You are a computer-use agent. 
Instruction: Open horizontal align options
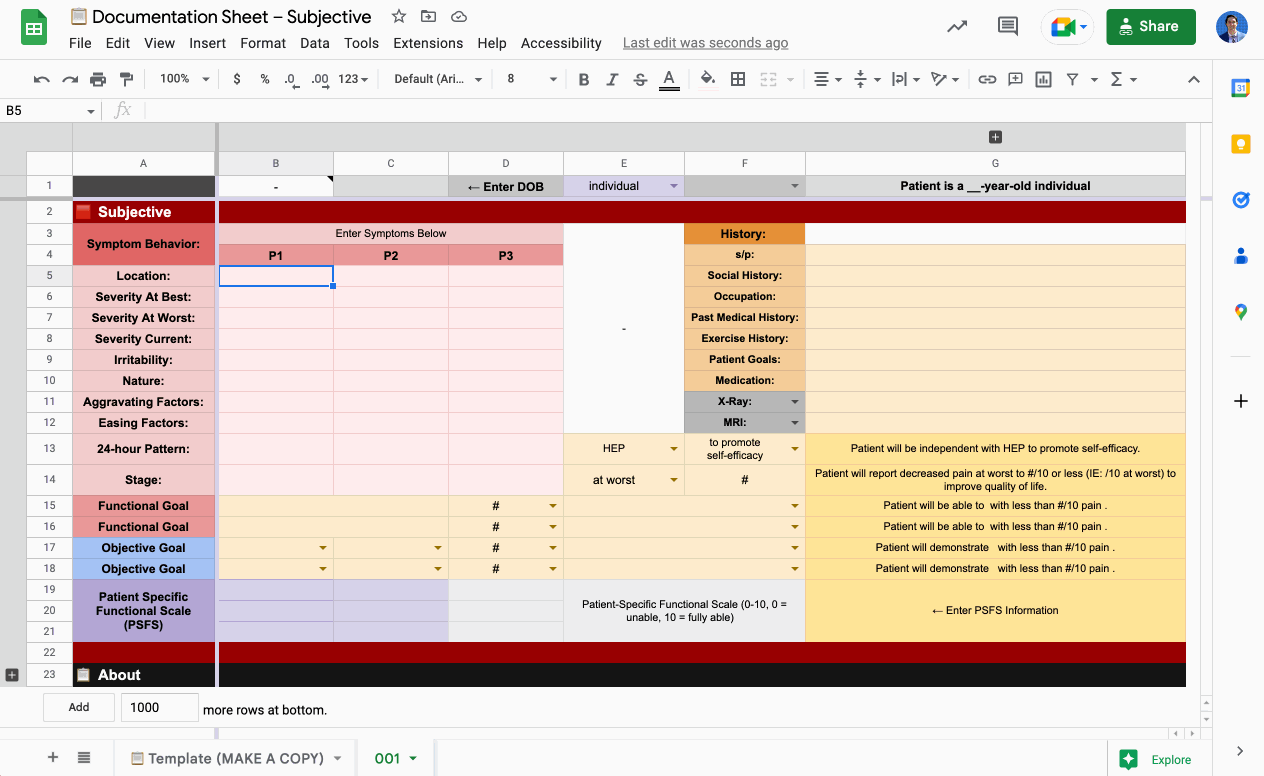pyautogui.click(x=826, y=79)
